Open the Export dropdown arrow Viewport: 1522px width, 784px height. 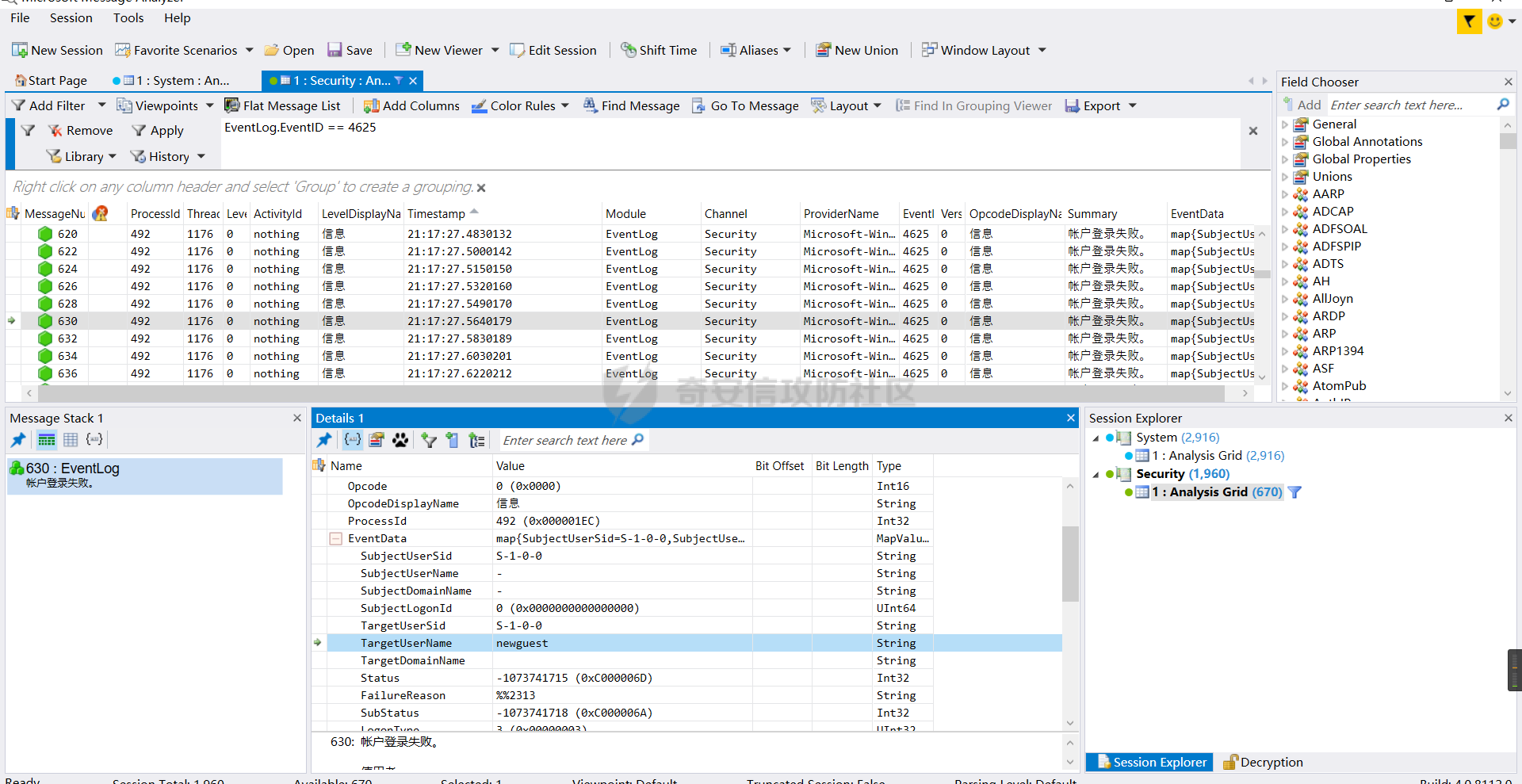pos(1132,105)
